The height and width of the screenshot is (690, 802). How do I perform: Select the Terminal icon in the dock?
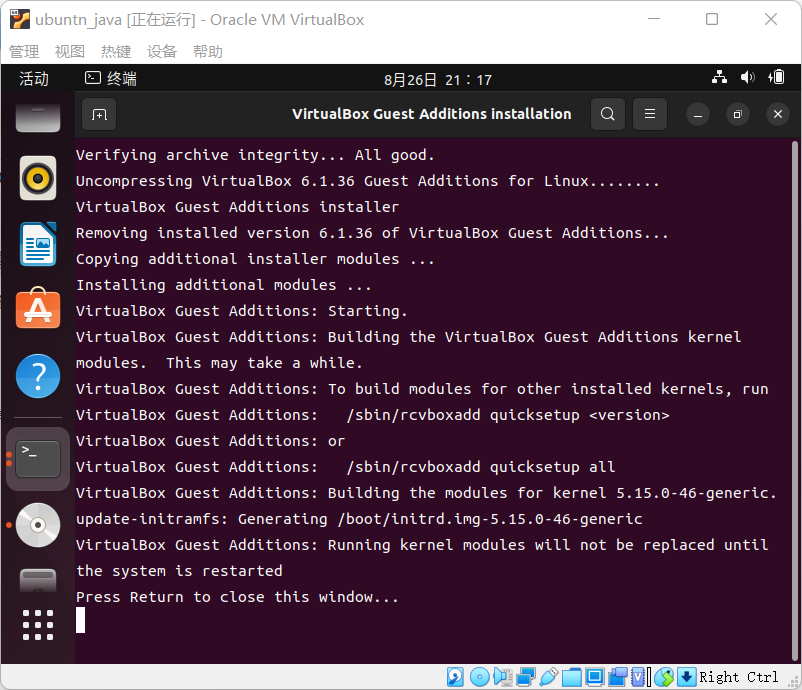(x=38, y=459)
